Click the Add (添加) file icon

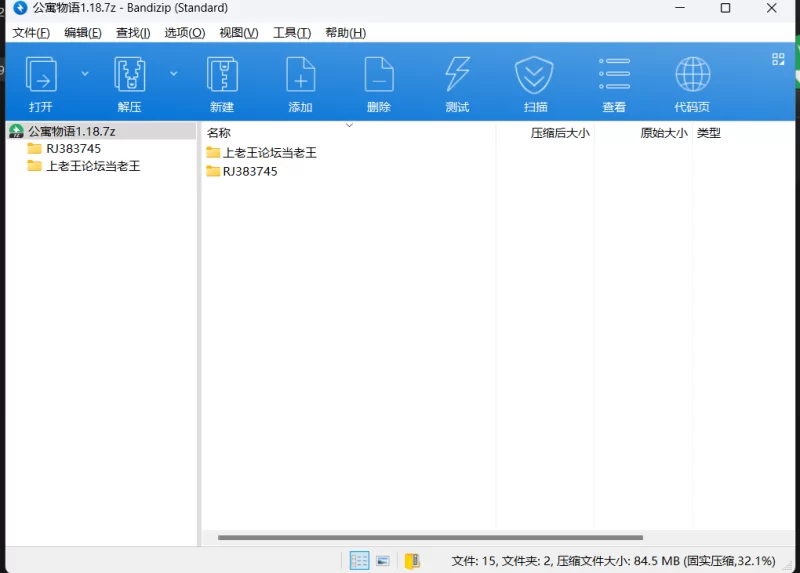[301, 75]
